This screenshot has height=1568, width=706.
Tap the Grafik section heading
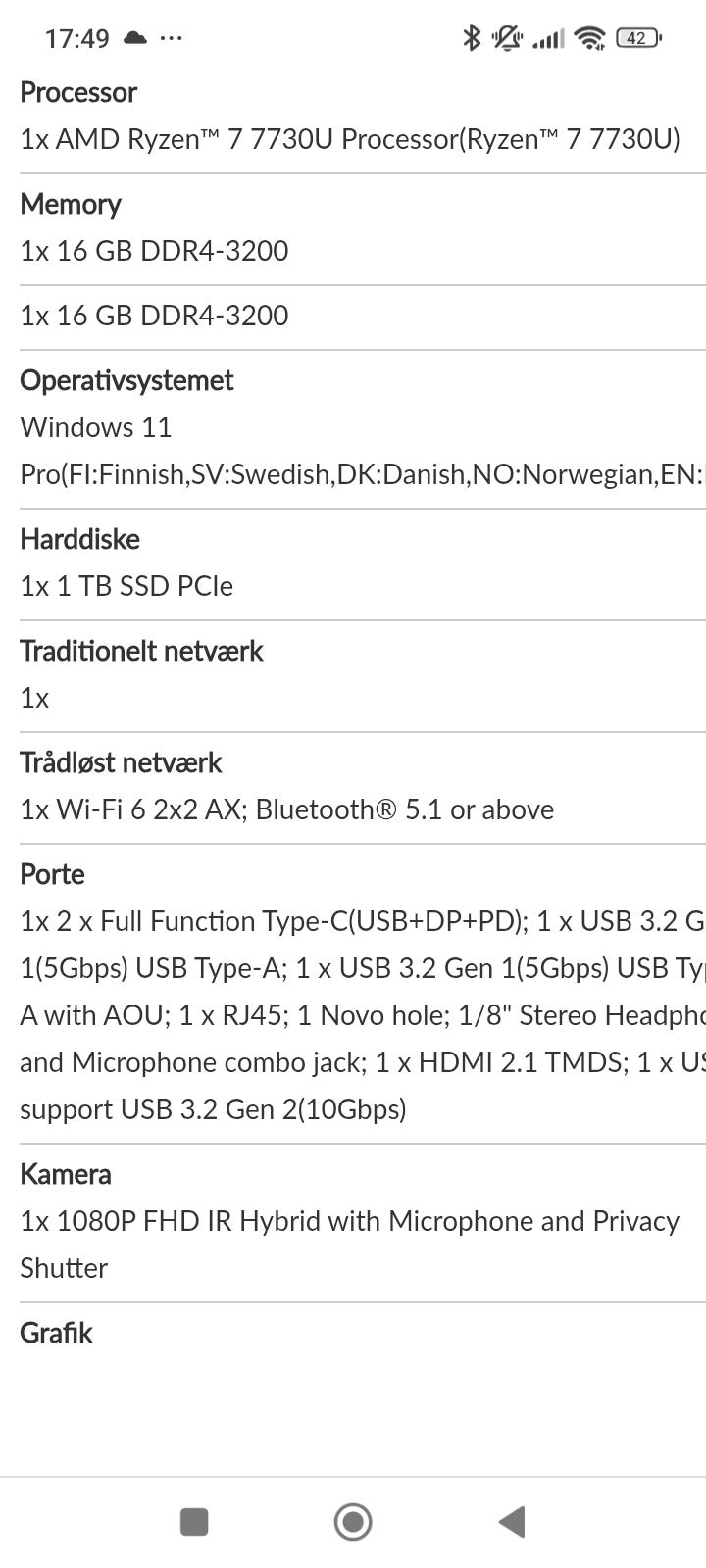pyautogui.click(x=56, y=1333)
